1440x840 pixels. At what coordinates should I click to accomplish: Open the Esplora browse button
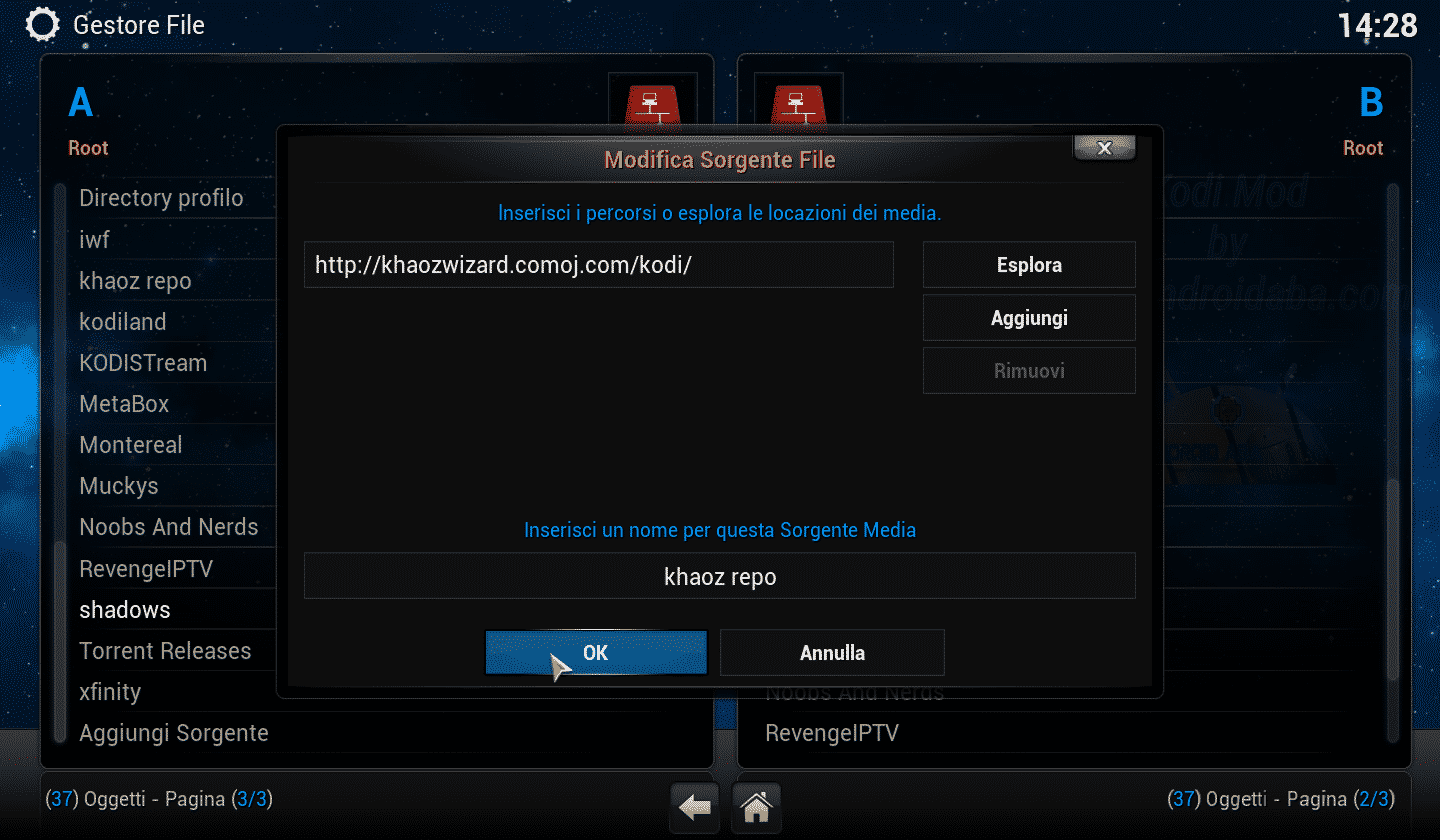pos(1029,265)
